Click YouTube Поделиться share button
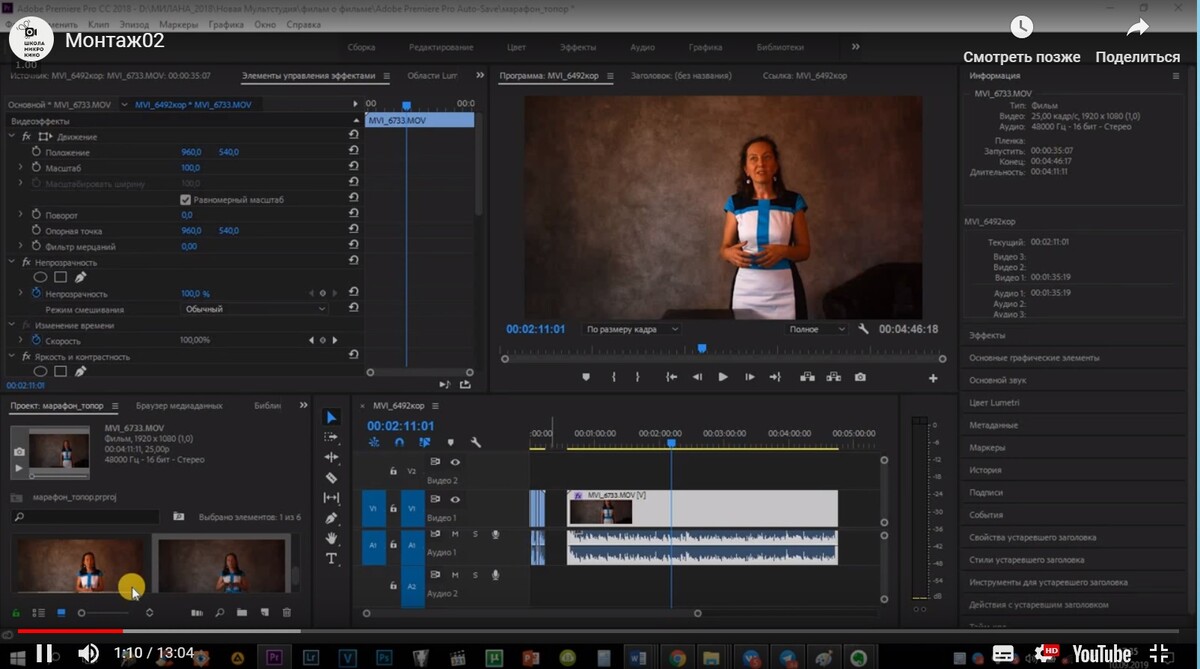Screen dimensions: 1200x669 (x=1138, y=41)
